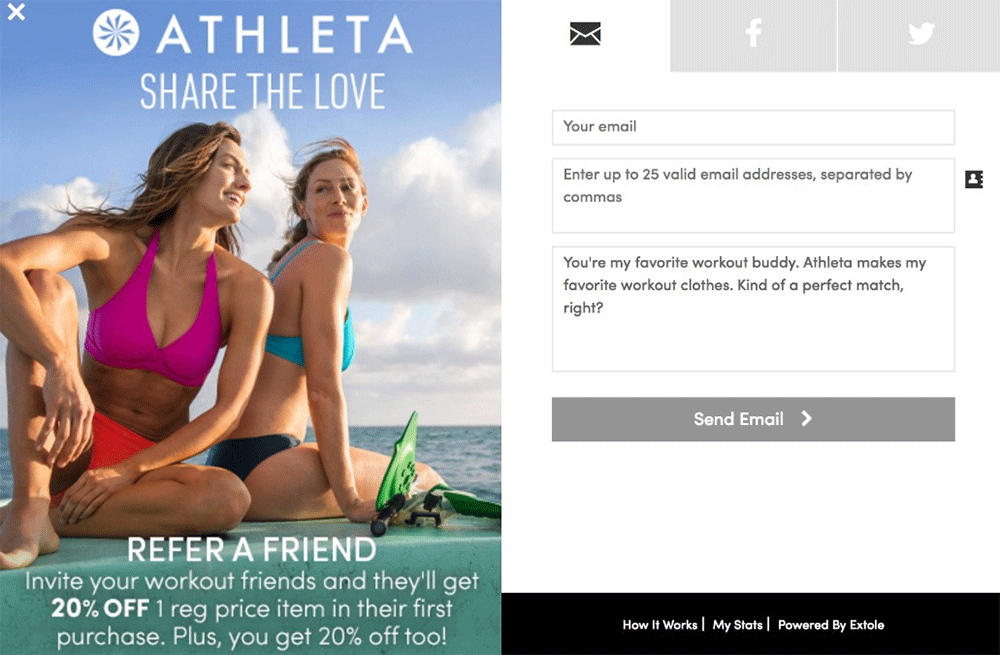Click the Send Email button
The height and width of the screenshot is (655, 1000).
pos(753,419)
